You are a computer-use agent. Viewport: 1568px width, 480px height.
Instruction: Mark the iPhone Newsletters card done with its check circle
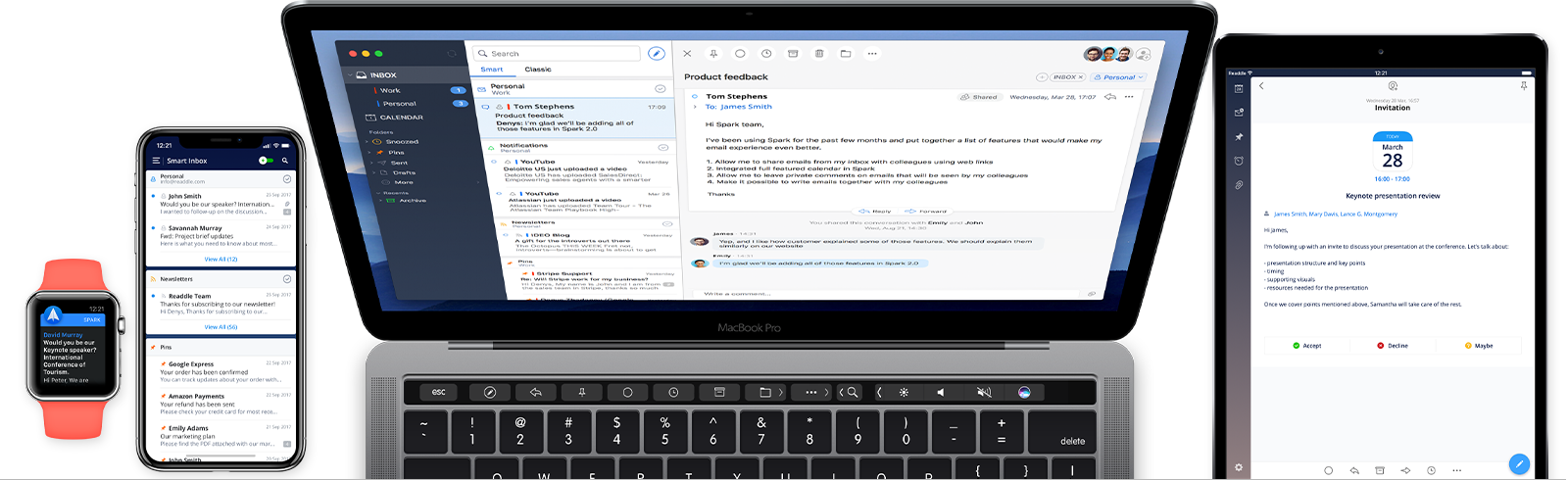[x=287, y=279]
